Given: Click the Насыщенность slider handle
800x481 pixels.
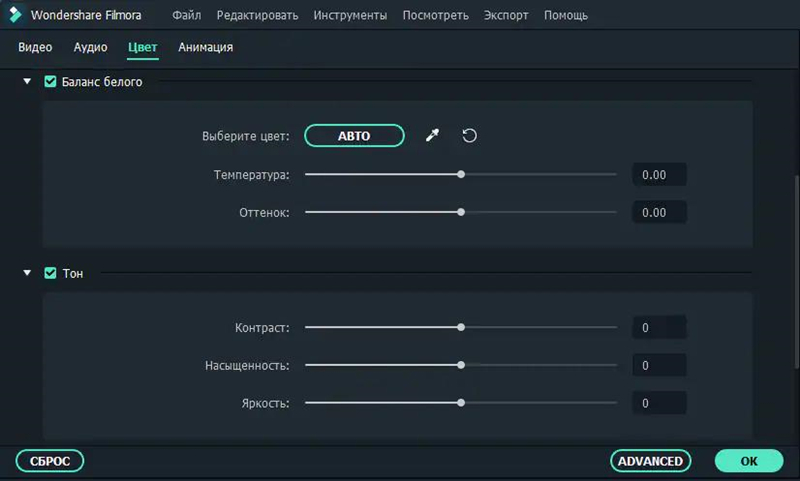Looking at the screenshot, I should (461, 365).
